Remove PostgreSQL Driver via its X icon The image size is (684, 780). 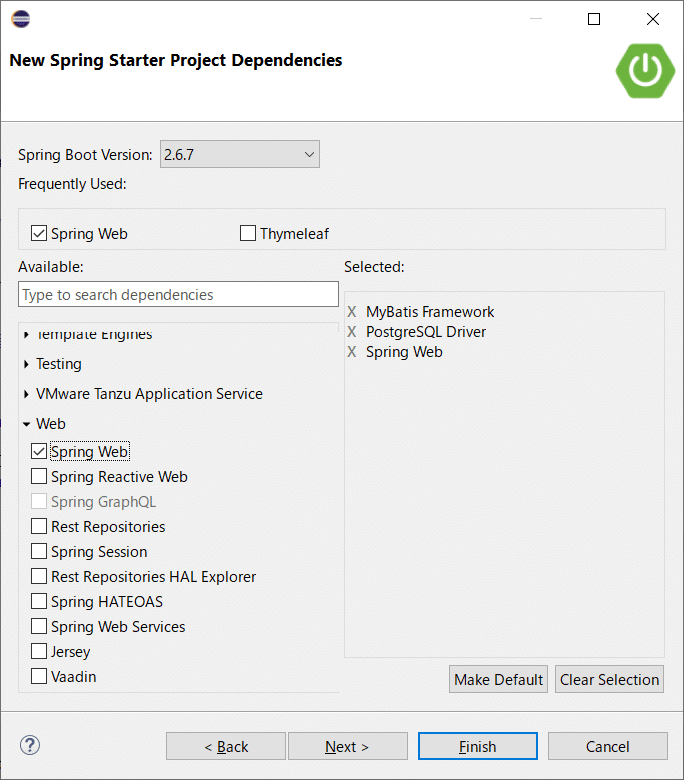[352, 332]
